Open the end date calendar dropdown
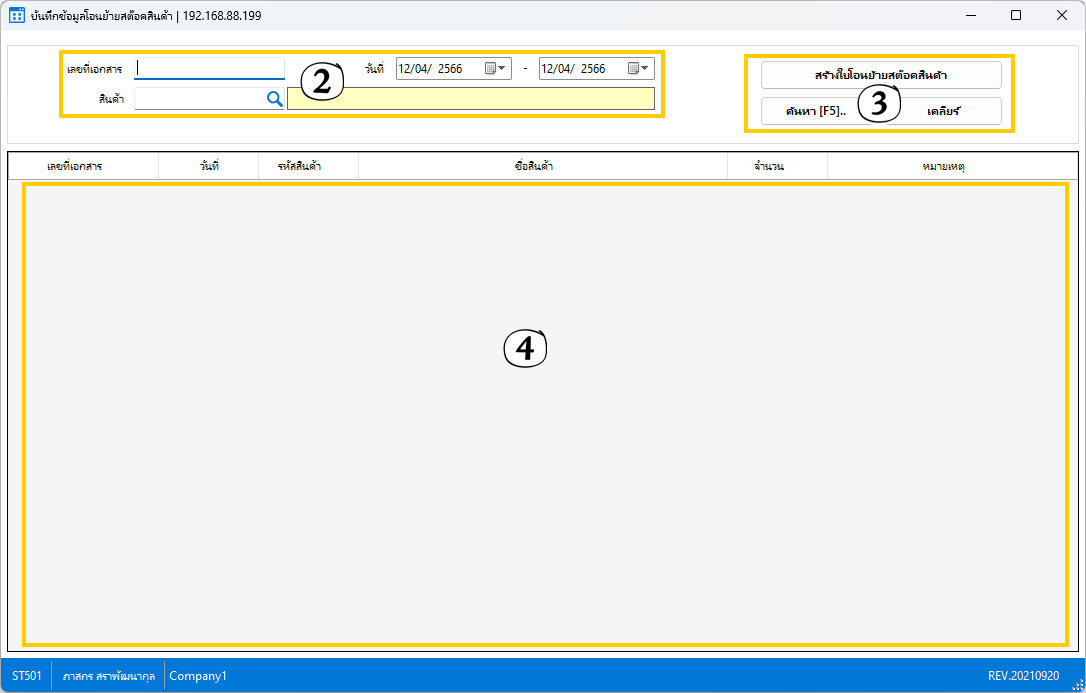Viewport: 1086px width, 693px height. 640,69
